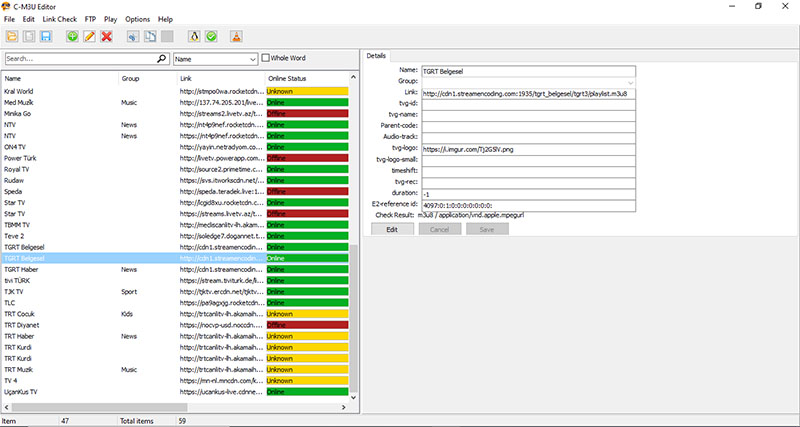Click the horizontal scrollbar thumb of list
The image size is (800, 427).
[99, 408]
